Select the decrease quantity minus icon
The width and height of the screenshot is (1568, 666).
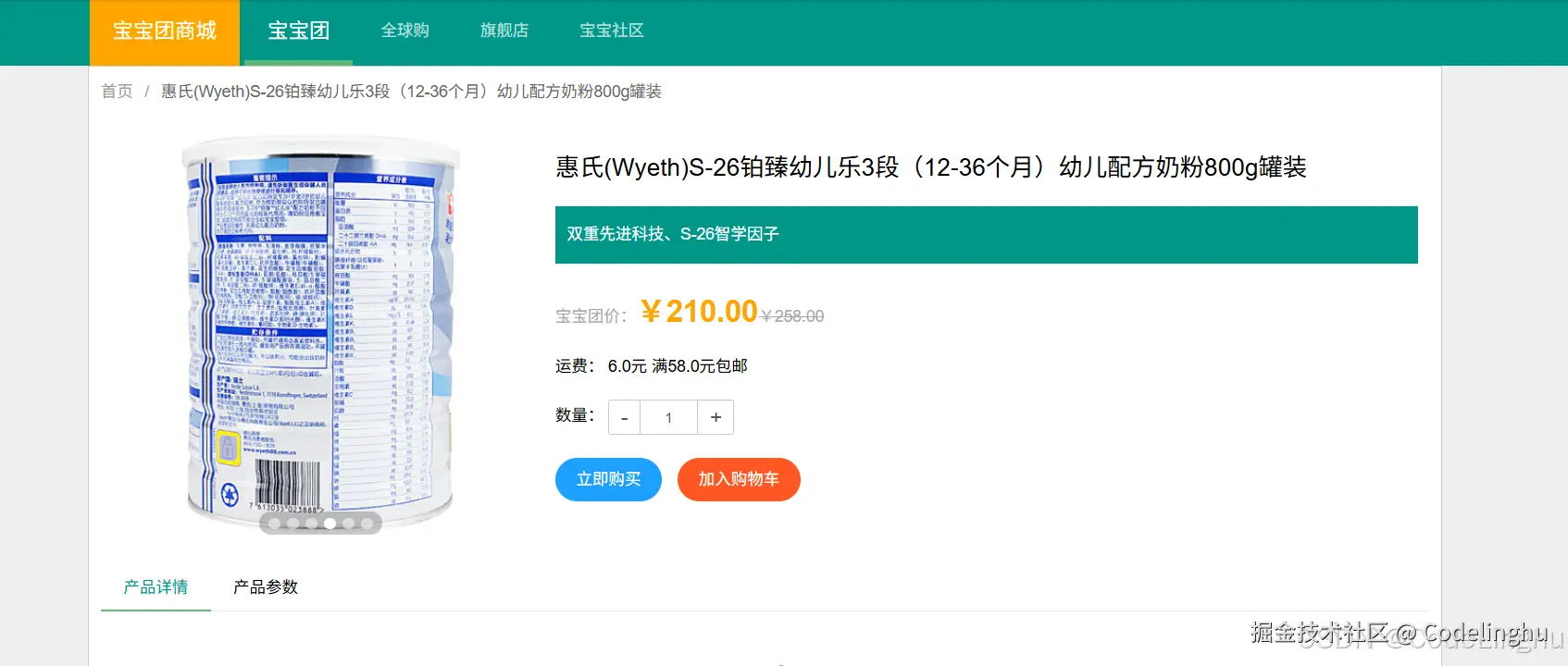pyautogui.click(x=623, y=417)
